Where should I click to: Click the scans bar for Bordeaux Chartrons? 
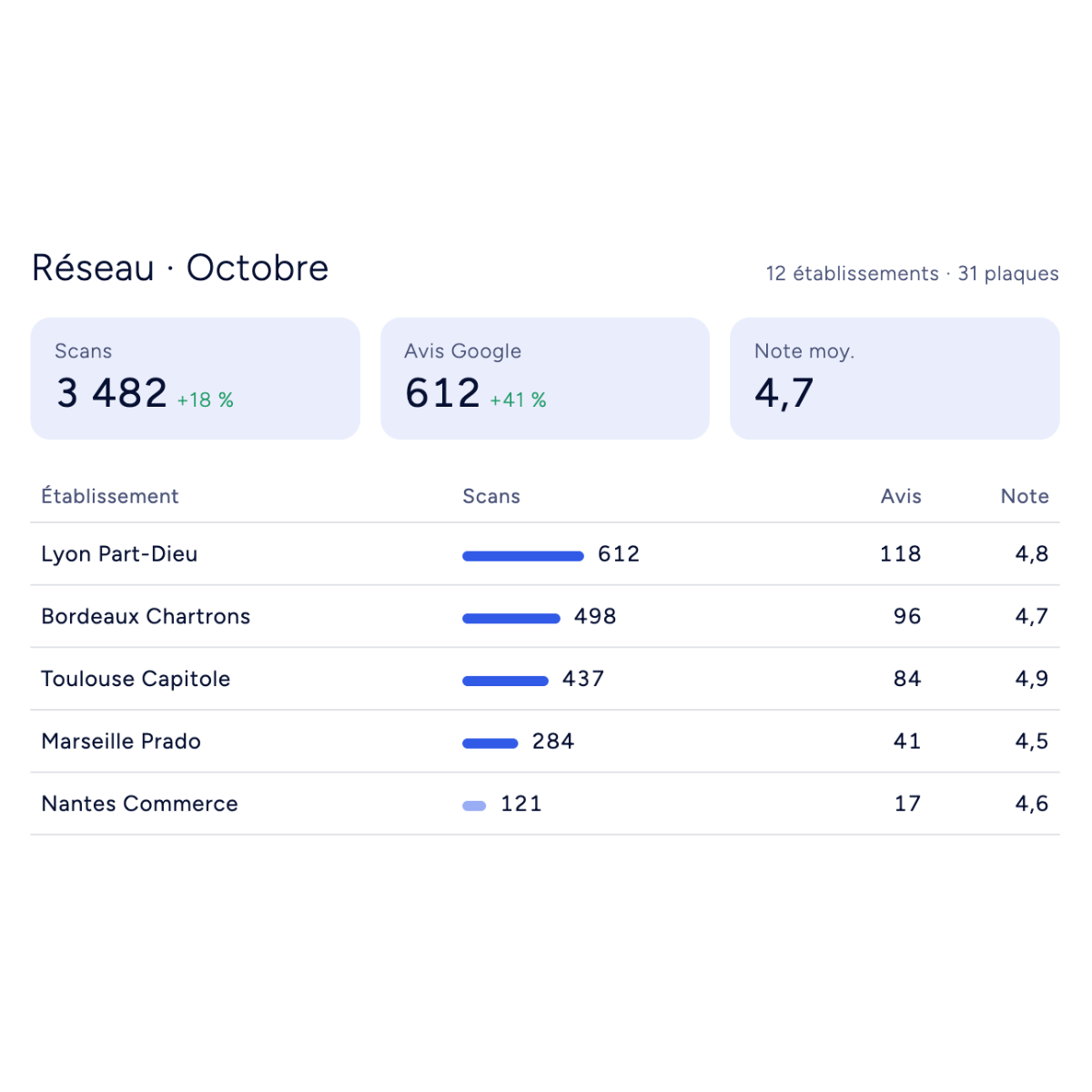pos(511,619)
